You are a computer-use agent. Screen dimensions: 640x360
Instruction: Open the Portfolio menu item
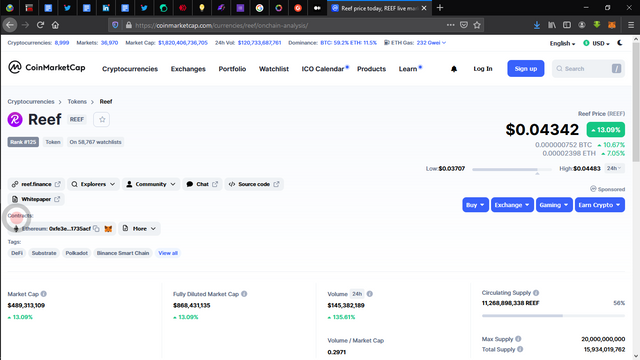tap(232, 69)
